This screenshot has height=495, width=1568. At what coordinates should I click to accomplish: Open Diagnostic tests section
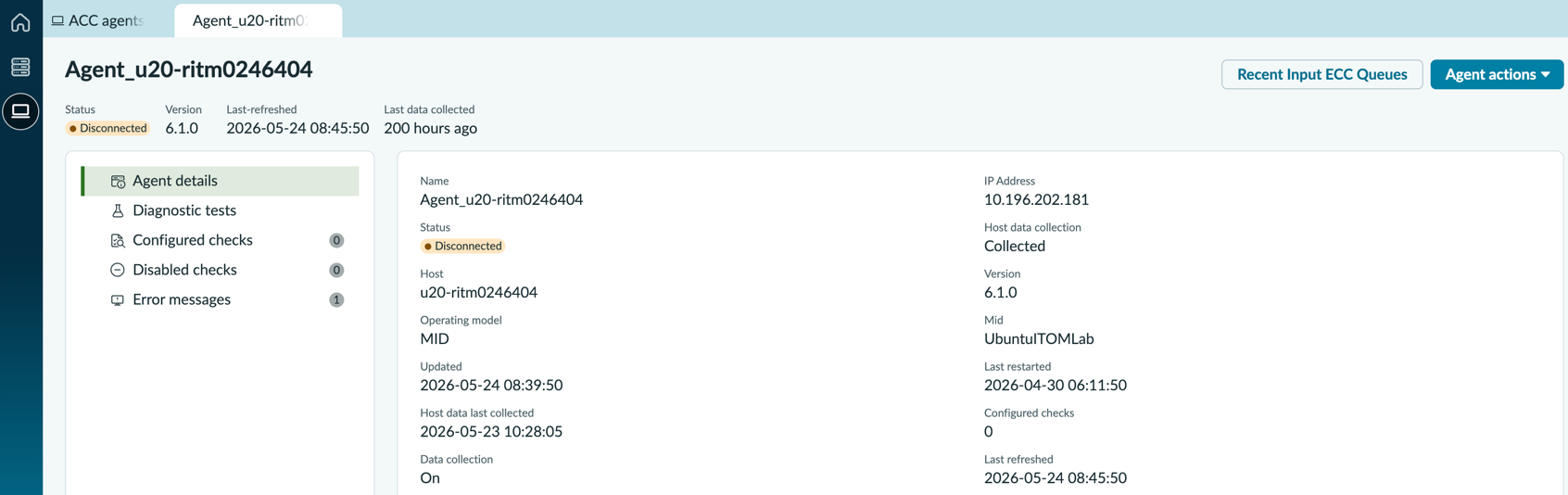(x=221, y=210)
